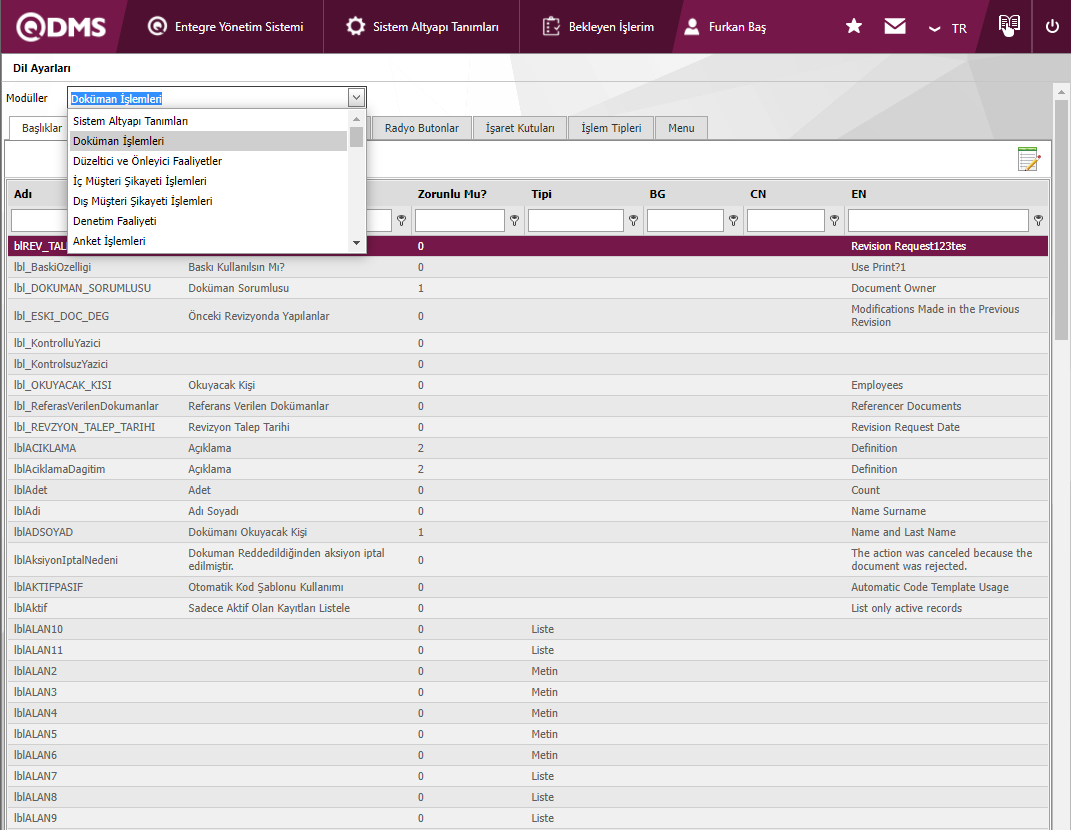This screenshot has width=1071, height=831.
Task: Select the lblALAN5 row
Action: pos(528,734)
